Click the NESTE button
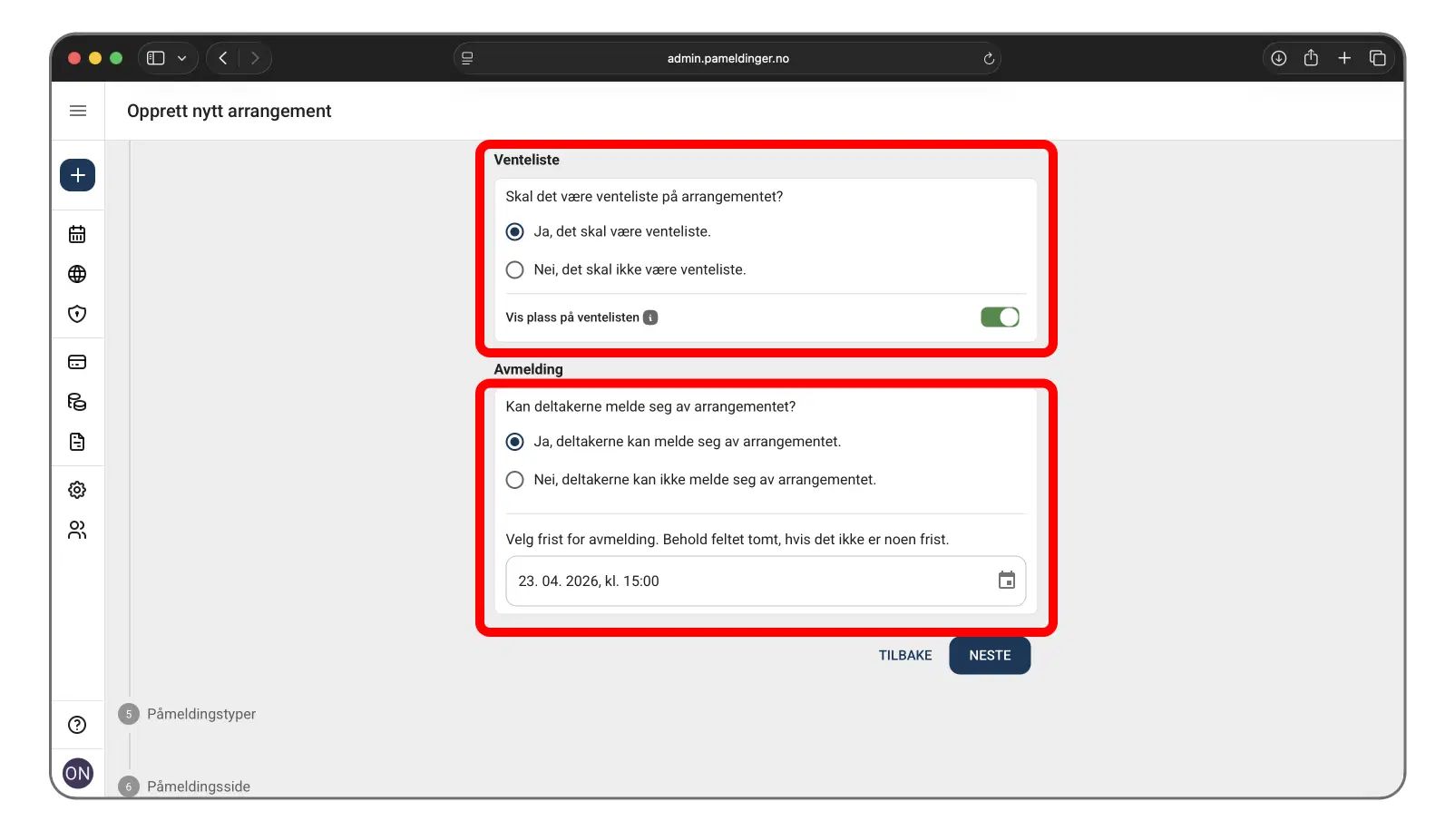This screenshot has width=1455, height=840. coord(989,655)
